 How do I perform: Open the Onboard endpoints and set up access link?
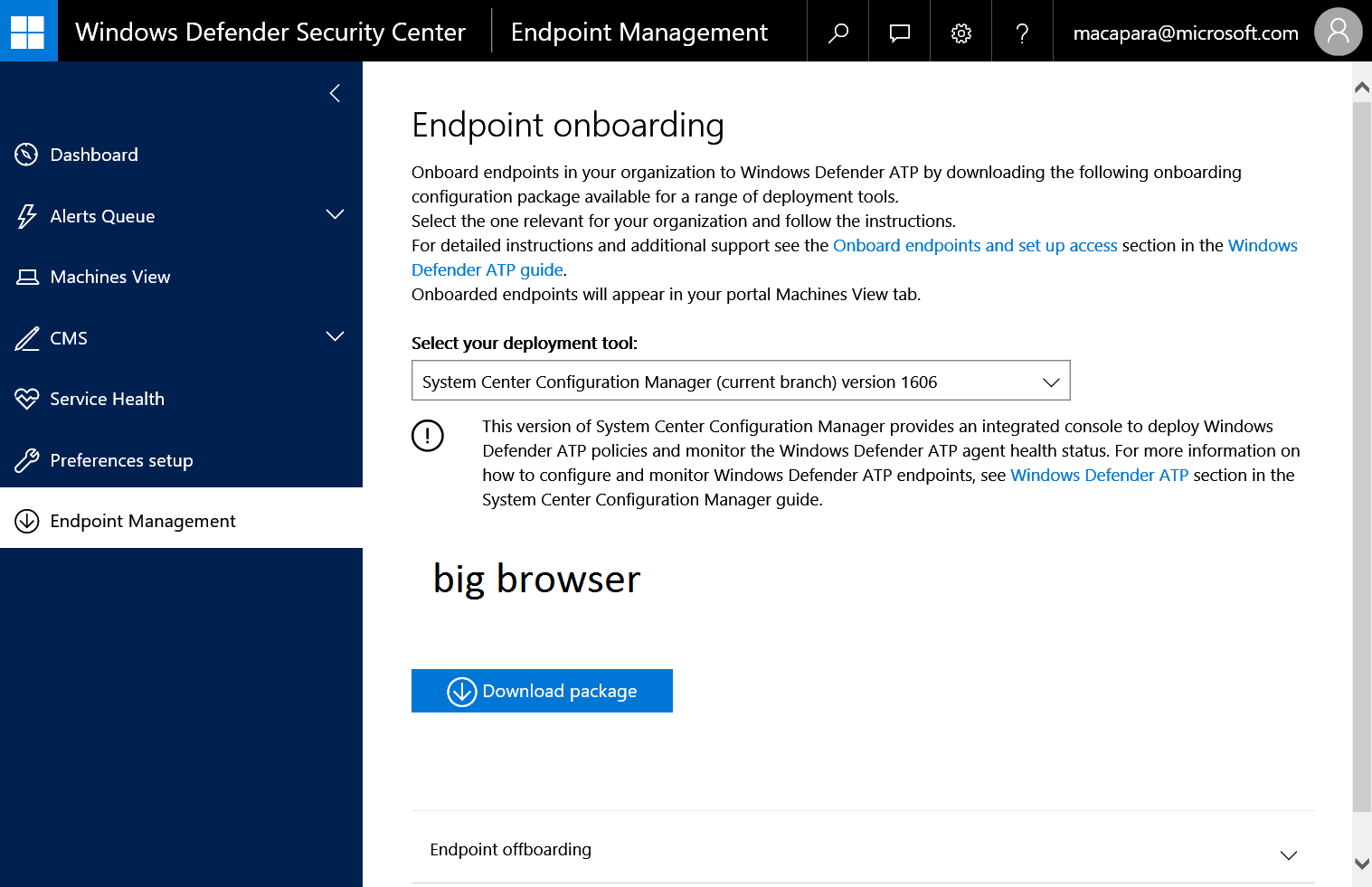(975, 245)
